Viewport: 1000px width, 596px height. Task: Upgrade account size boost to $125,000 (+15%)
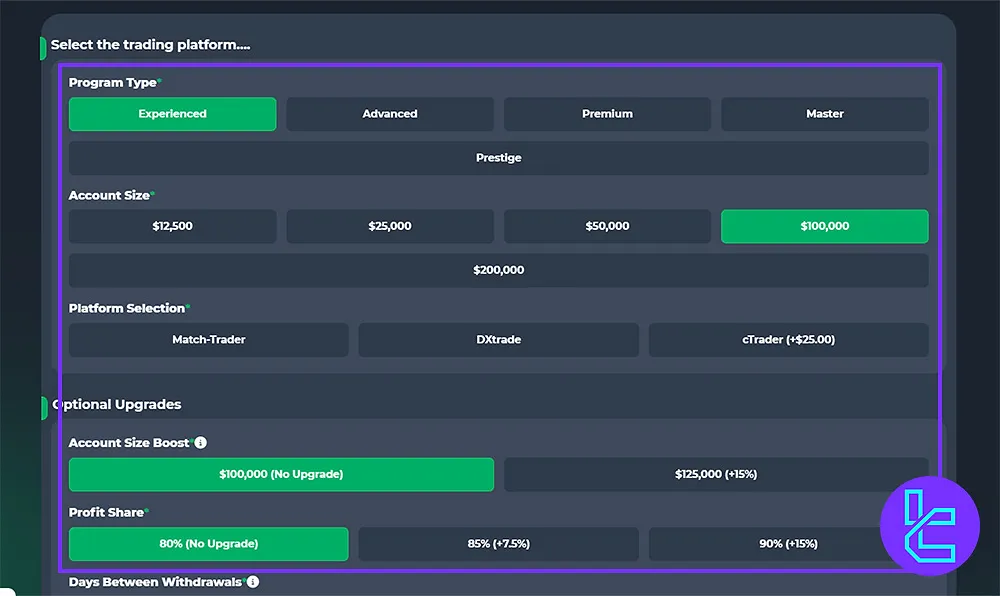(x=716, y=474)
